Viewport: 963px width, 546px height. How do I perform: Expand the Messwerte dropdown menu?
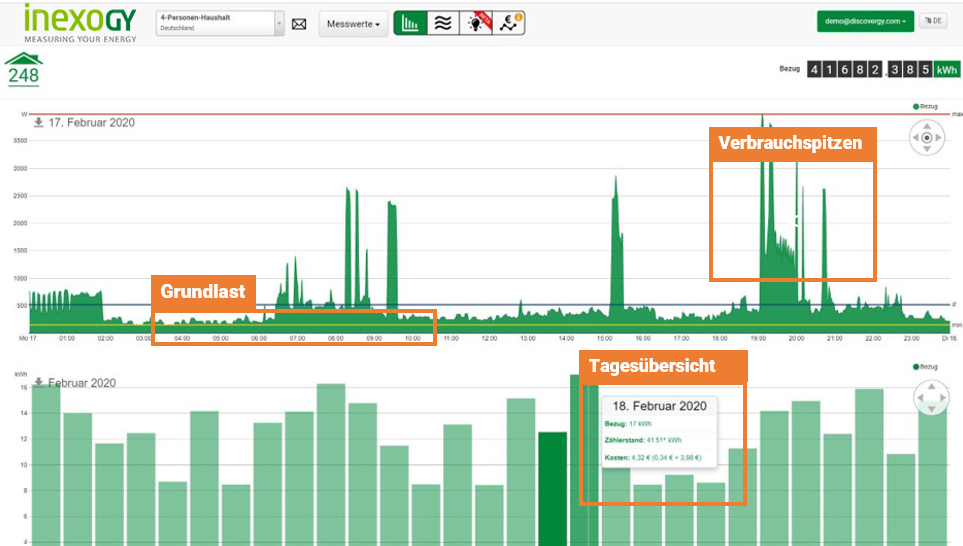(x=354, y=23)
